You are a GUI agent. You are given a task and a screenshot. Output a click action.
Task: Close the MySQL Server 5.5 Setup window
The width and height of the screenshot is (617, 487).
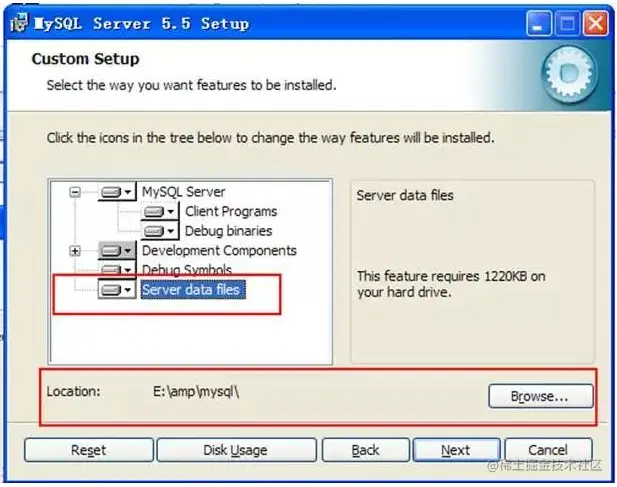pos(595,24)
